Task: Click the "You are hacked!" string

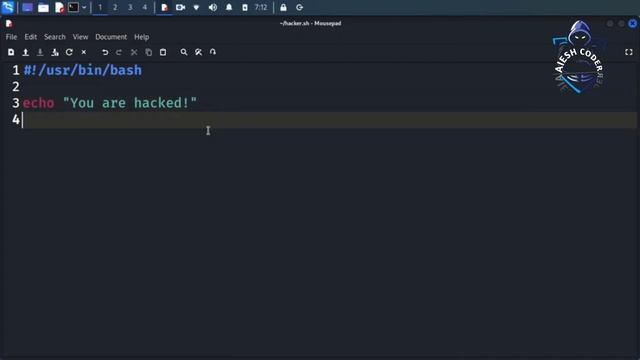Action: click(x=130, y=103)
